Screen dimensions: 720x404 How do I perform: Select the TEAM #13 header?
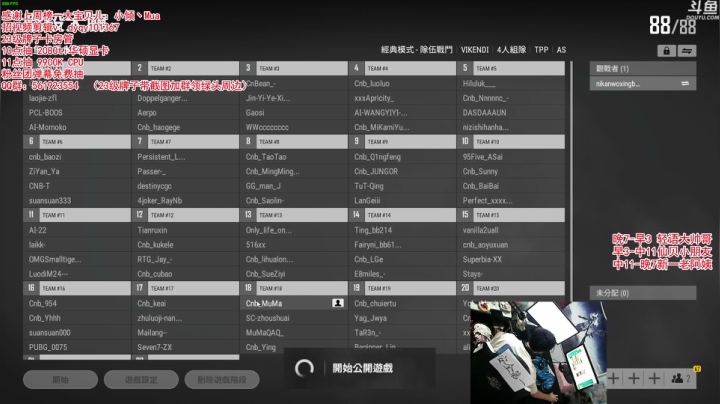tap(294, 215)
